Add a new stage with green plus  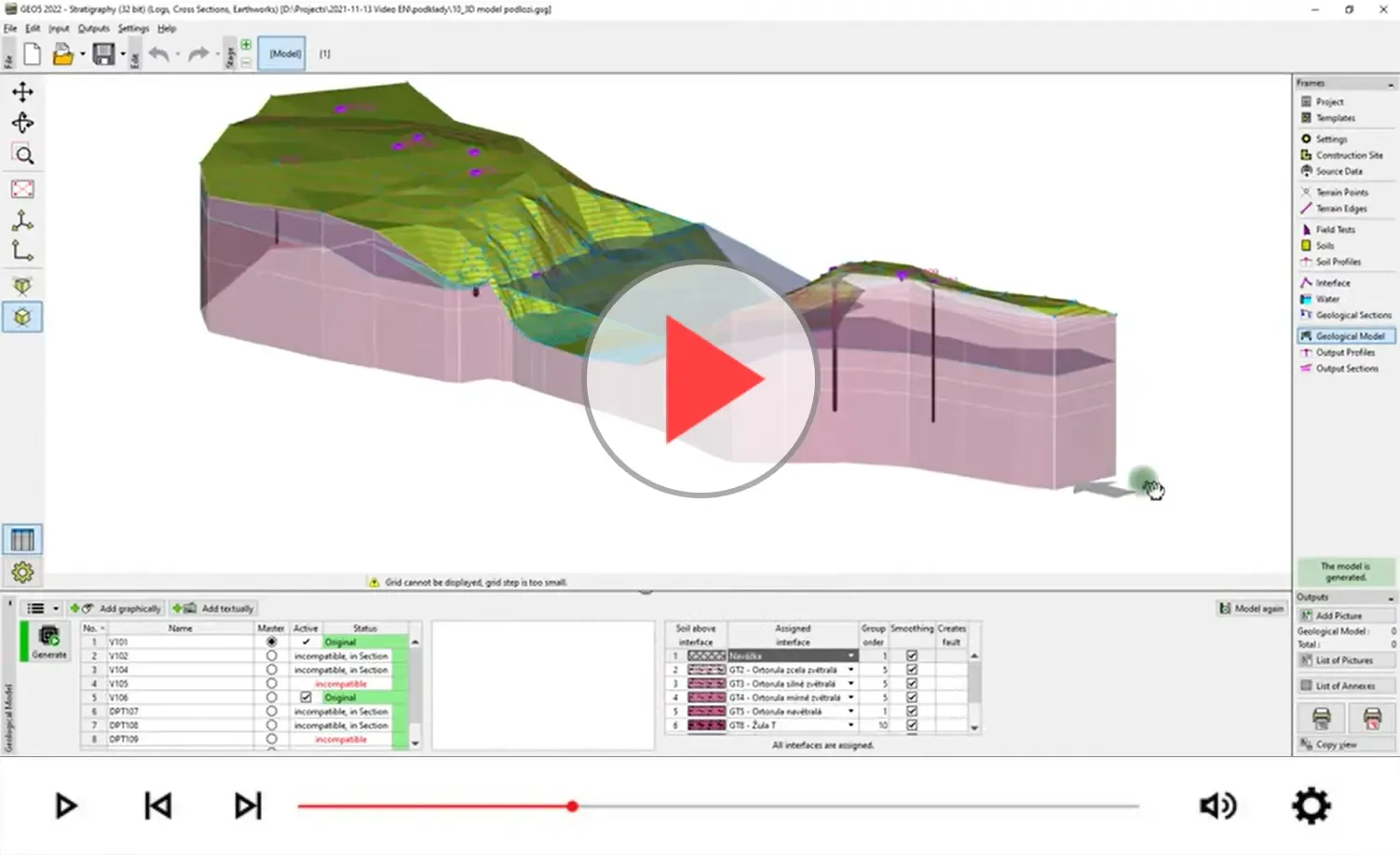pos(246,45)
